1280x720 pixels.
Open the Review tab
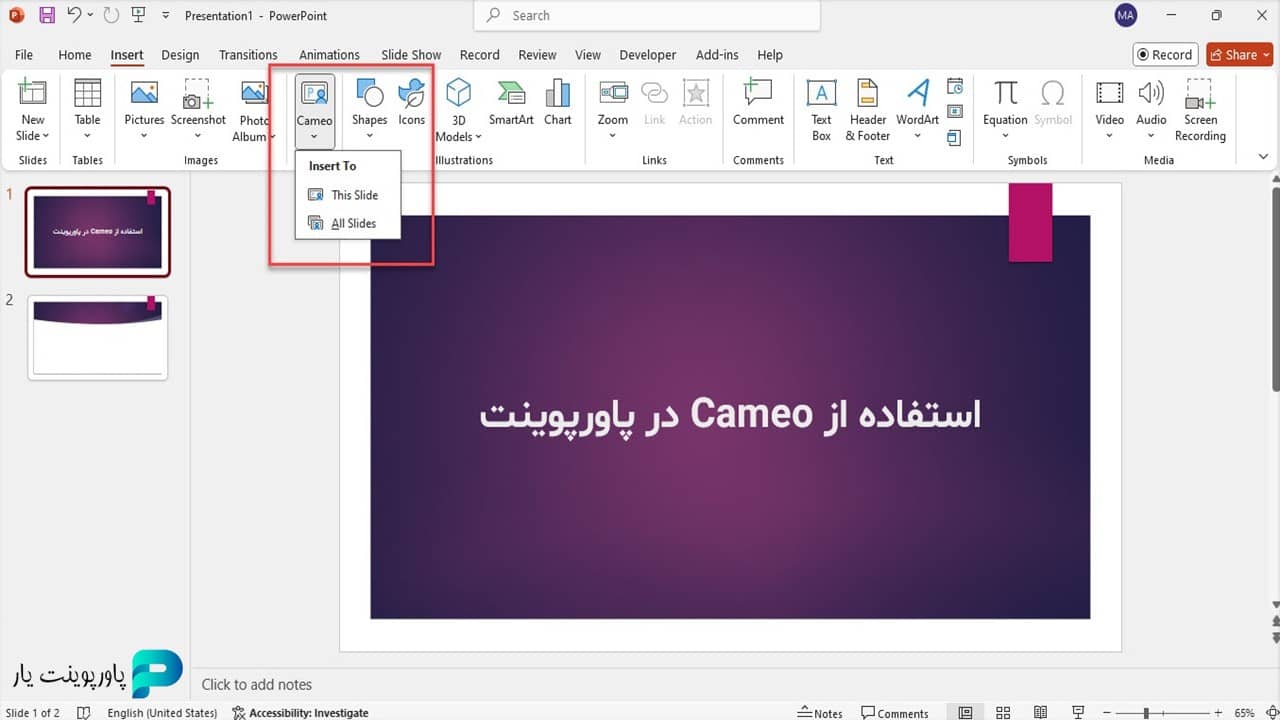click(537, 55)
